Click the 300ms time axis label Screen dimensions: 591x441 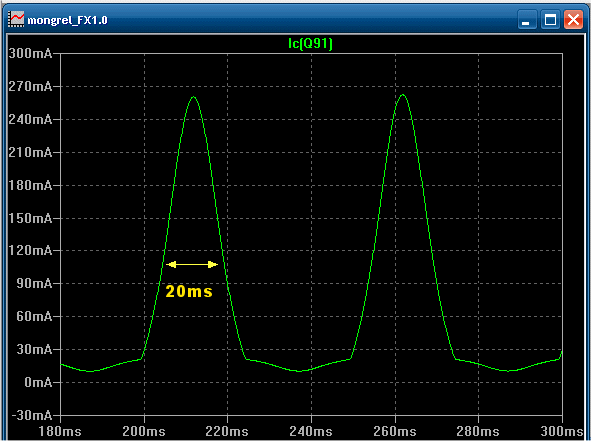[x=562, y=431]
